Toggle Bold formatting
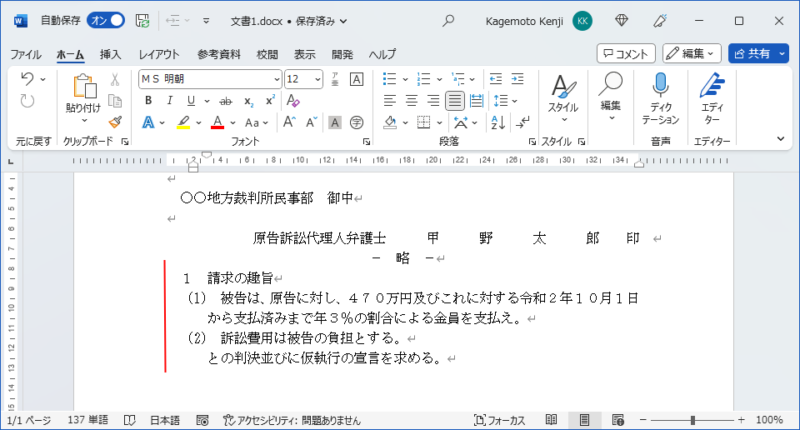The width and height of the screenshot is (800, 430). pyautogui.click(x=148, y=100)
